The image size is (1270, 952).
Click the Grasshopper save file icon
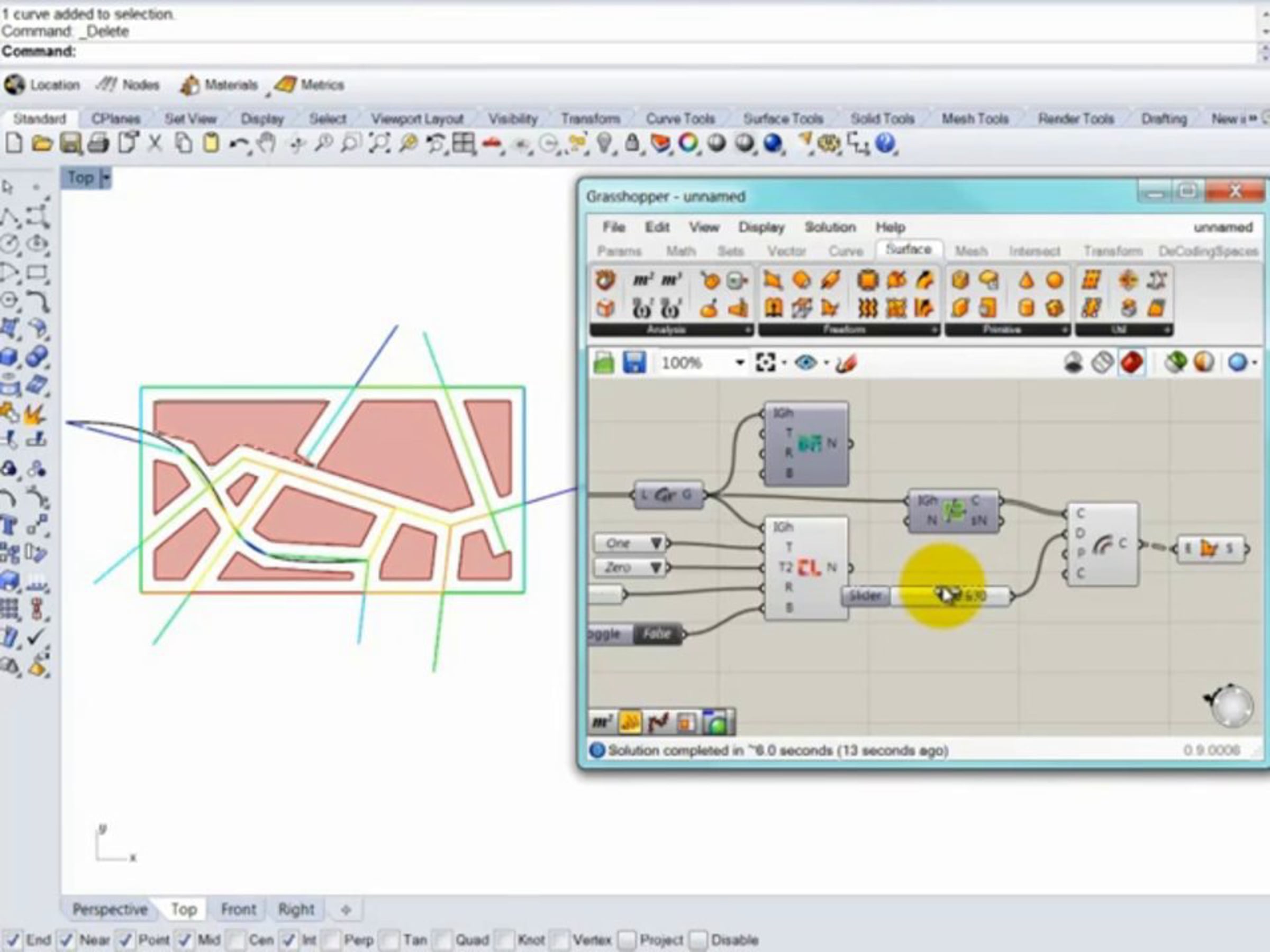pos(634,363)
